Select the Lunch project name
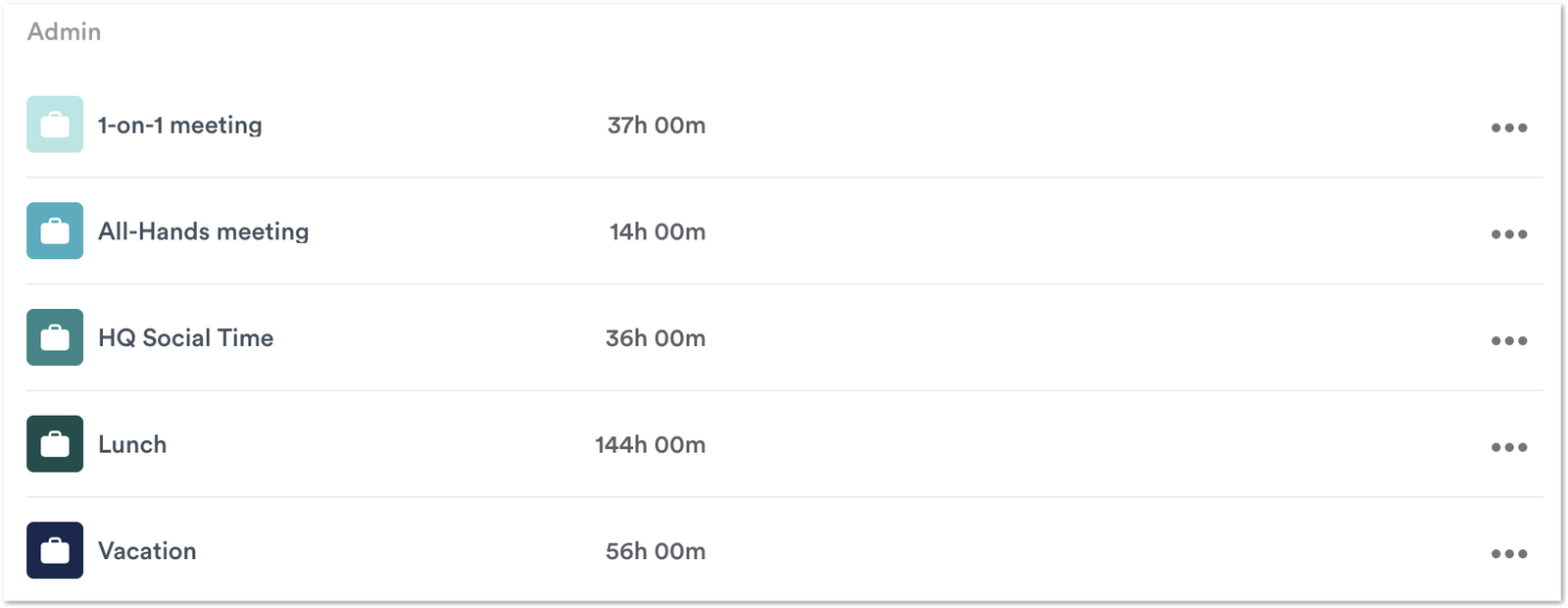Image resolution: width=1568 pixels, height=608 pixels. (x=131, y=444)
